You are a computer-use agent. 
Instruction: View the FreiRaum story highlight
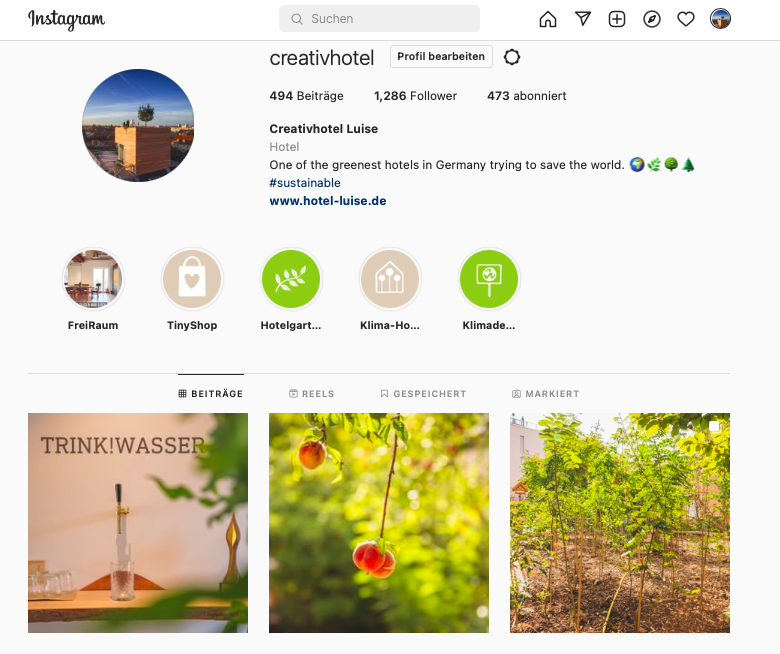pos(93,279)
